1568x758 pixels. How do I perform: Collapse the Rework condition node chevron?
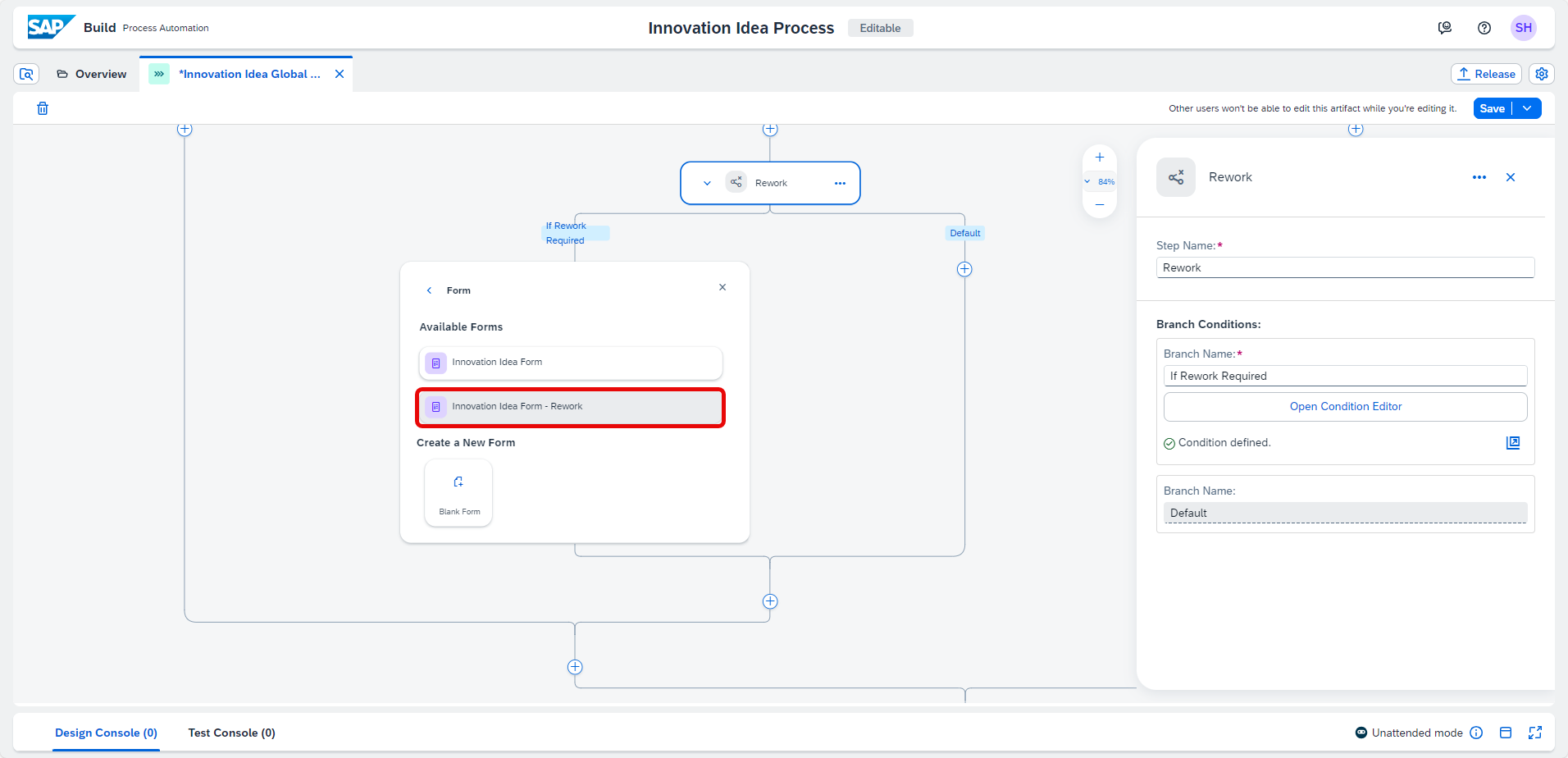[x=707, y=183]
